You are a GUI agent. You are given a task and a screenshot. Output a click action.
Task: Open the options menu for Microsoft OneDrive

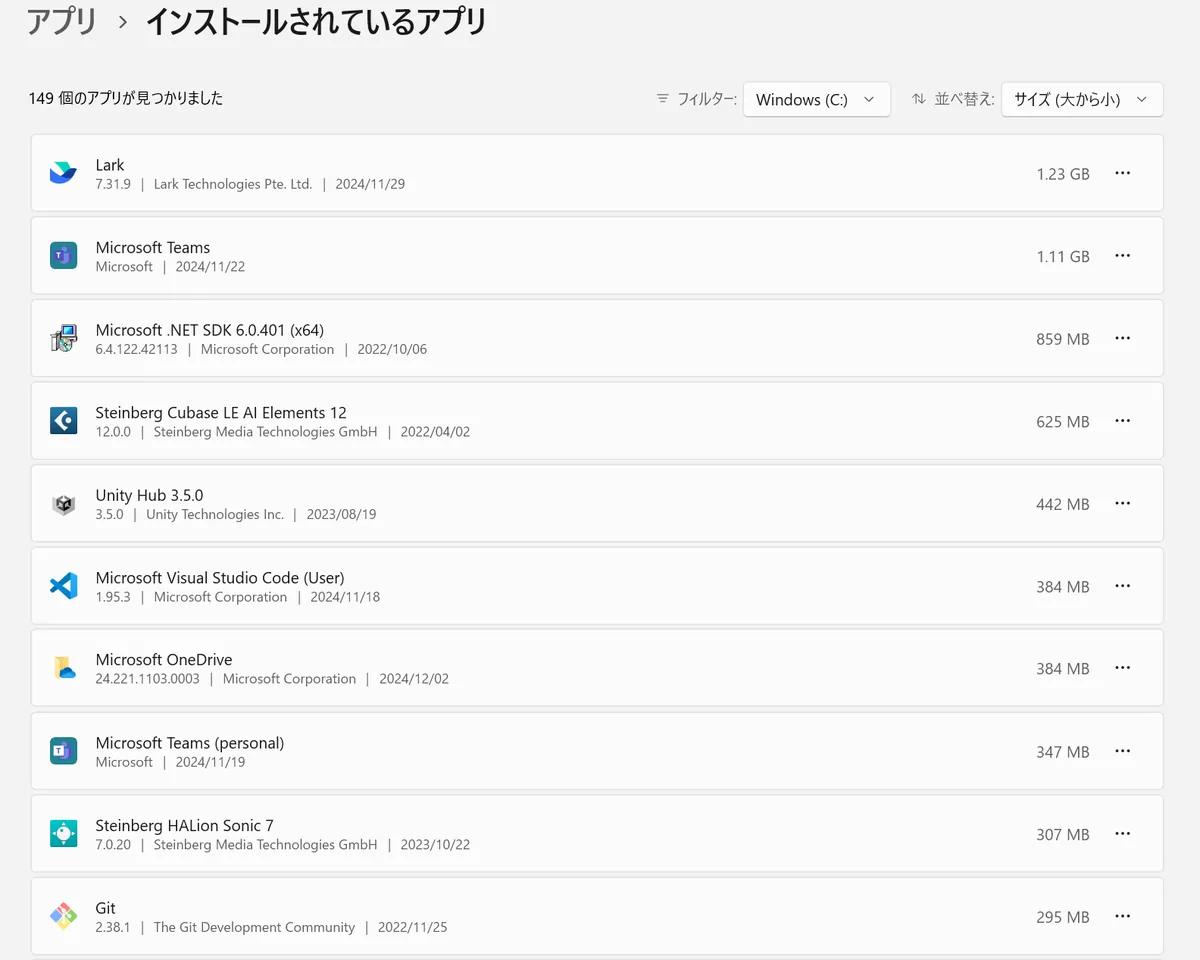pyautogui.click(x=1122, y=668)
